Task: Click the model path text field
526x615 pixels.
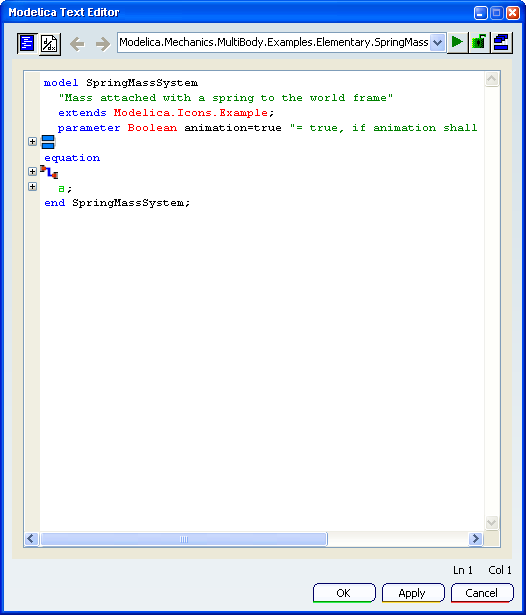Action: [x=274, y=42]
